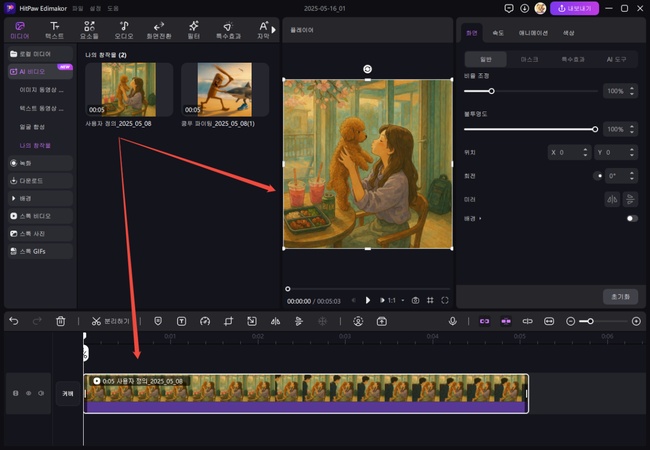Open the user profile avatar
This screenshot has height=450, width=650.
point(540,8)
